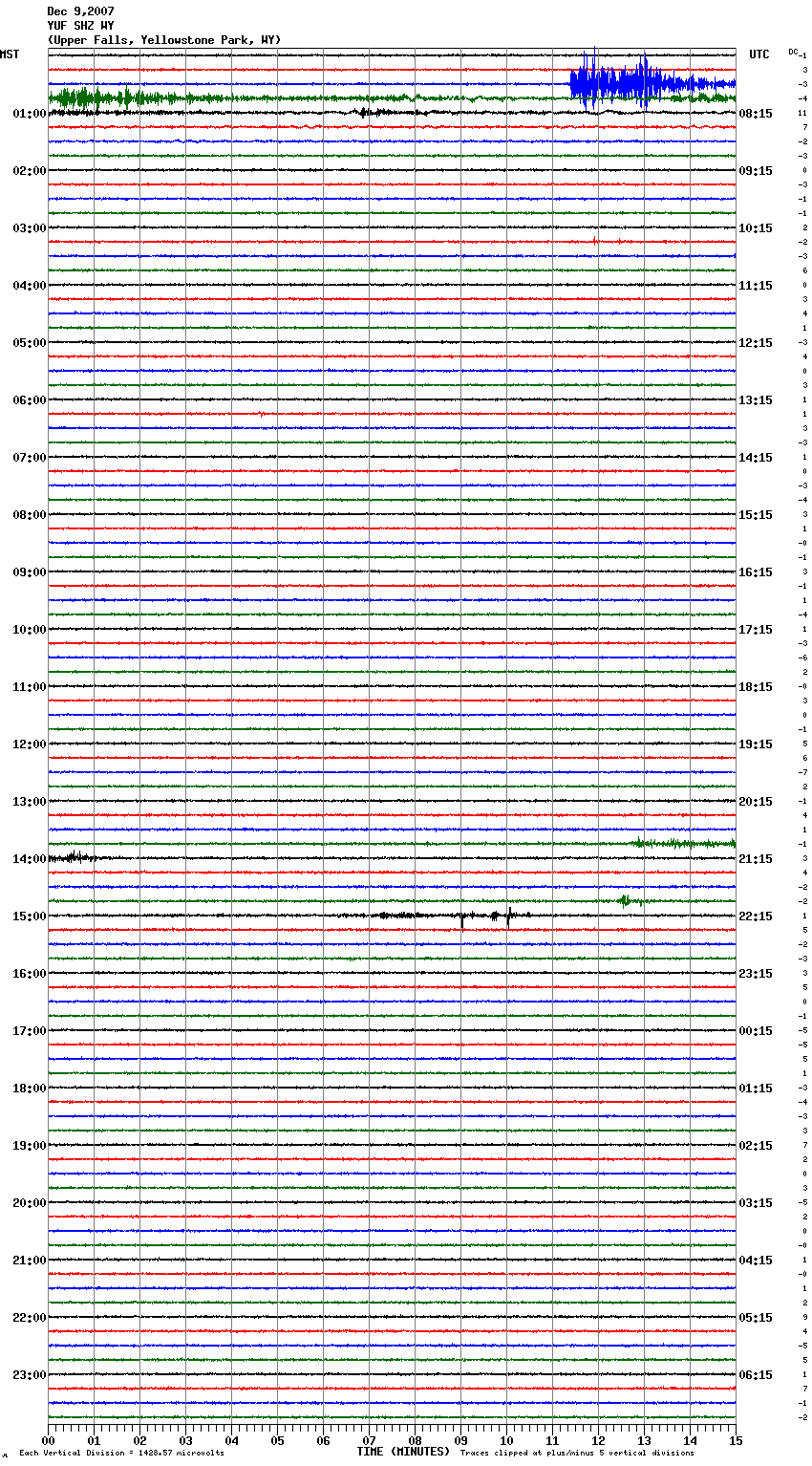Select the "21:00" MST hour label

click(30, 1261)
